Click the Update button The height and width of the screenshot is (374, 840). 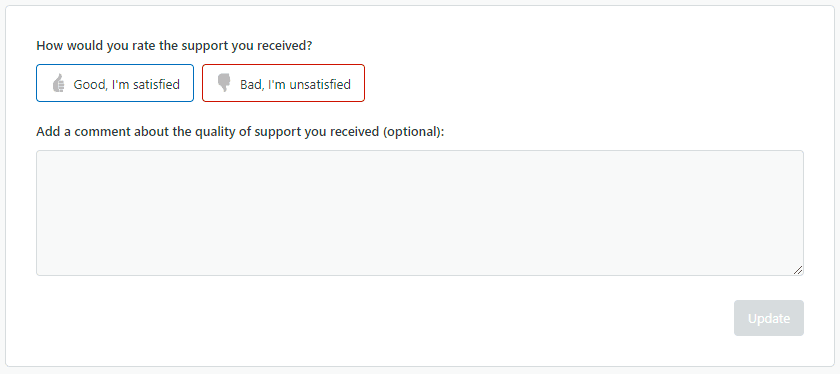[769, 318]
